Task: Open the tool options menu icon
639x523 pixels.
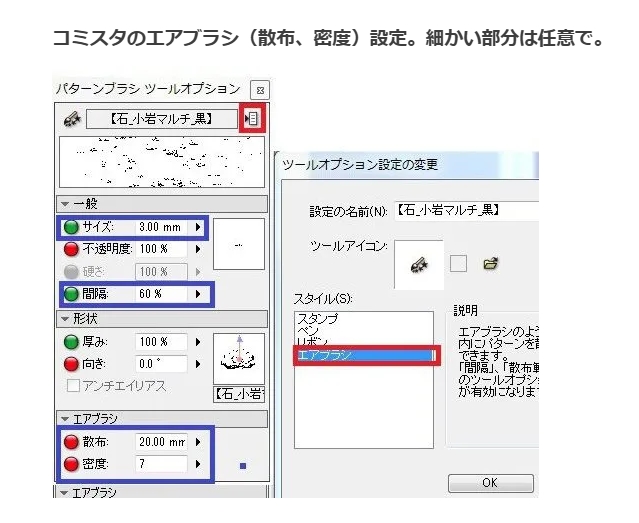Action: (252, 118)
